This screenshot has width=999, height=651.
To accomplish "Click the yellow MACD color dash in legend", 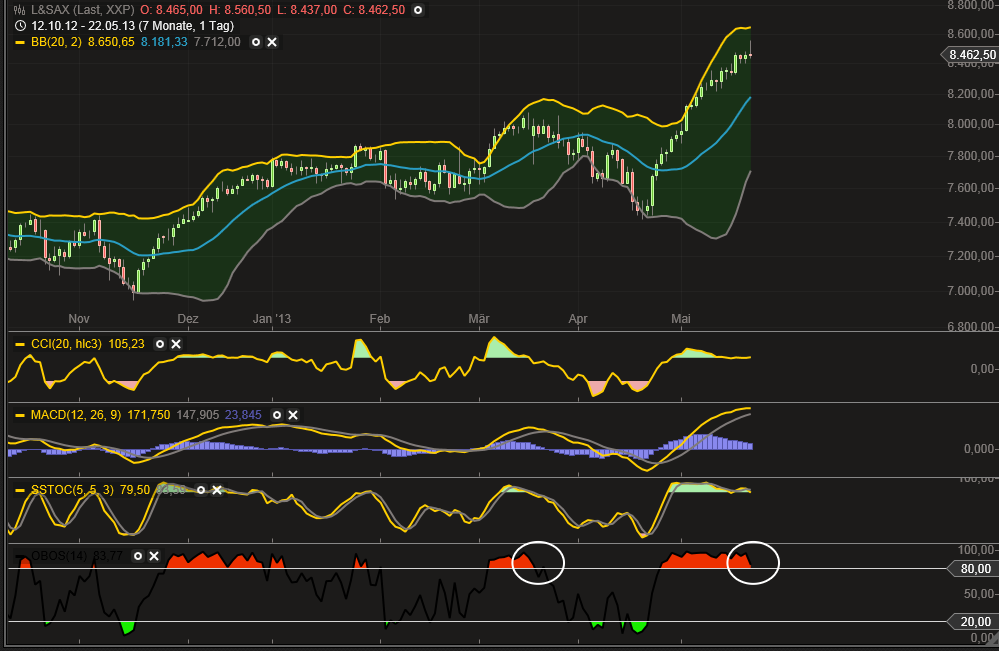I will tap(20, 415).
